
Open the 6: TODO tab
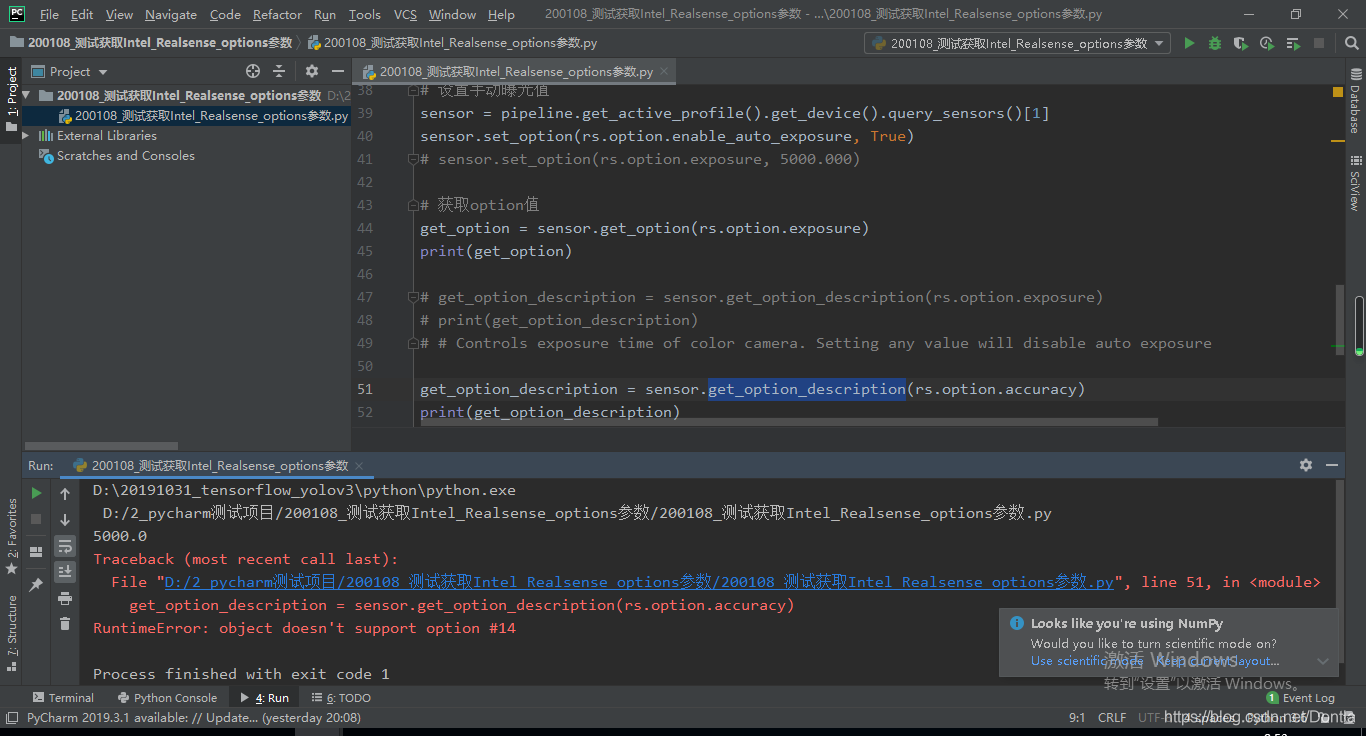point(341,698)
